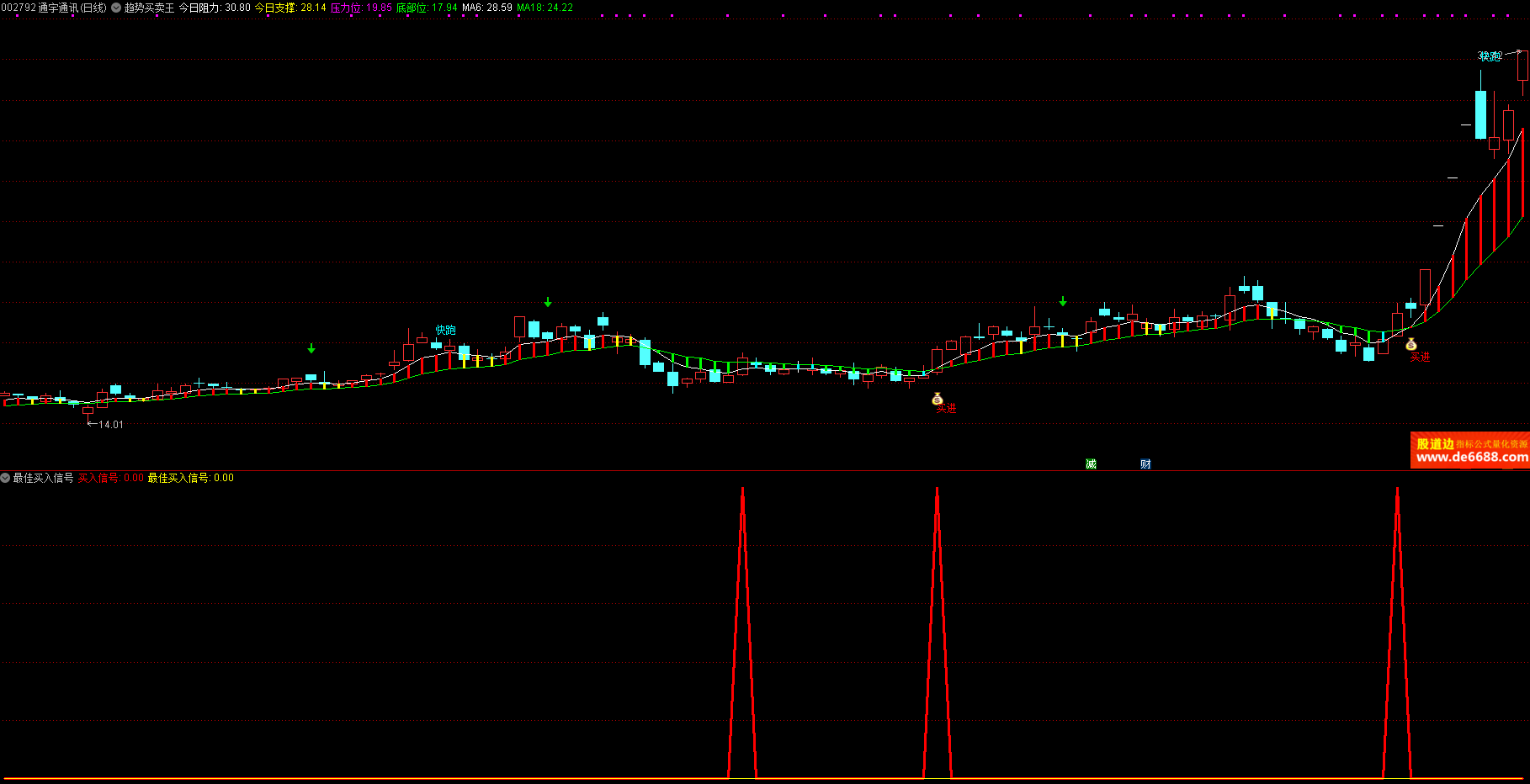The width and height of the screenshot is (1530, 784).
Task: Click the money bag icon above middle 买进
Action: pyautogui.click(x=938, y=399)
